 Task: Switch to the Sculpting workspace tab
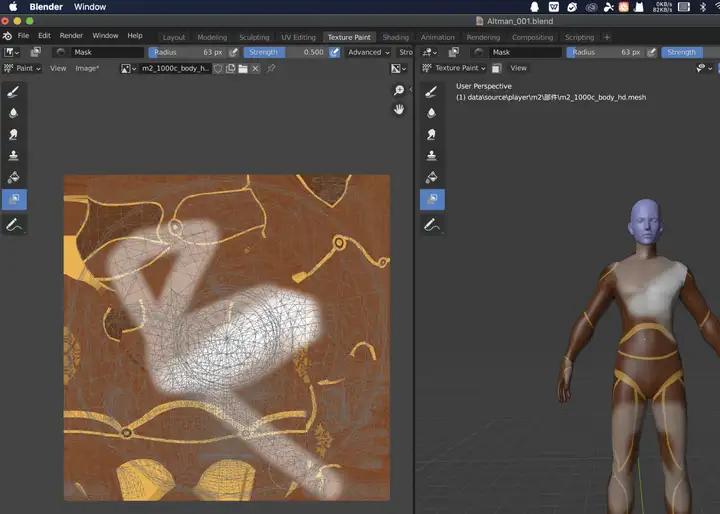(x=253, y=37)
